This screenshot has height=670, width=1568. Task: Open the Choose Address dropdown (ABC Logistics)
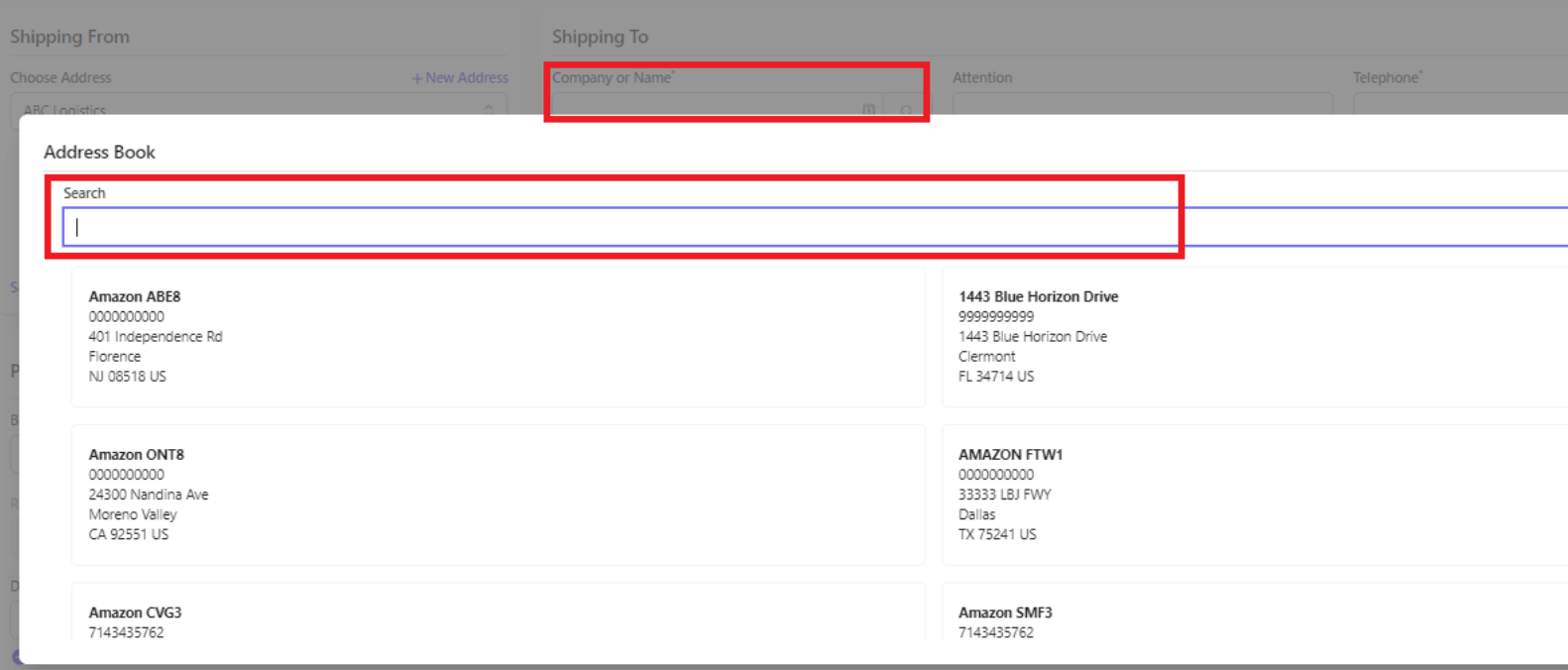pos(259,105)
